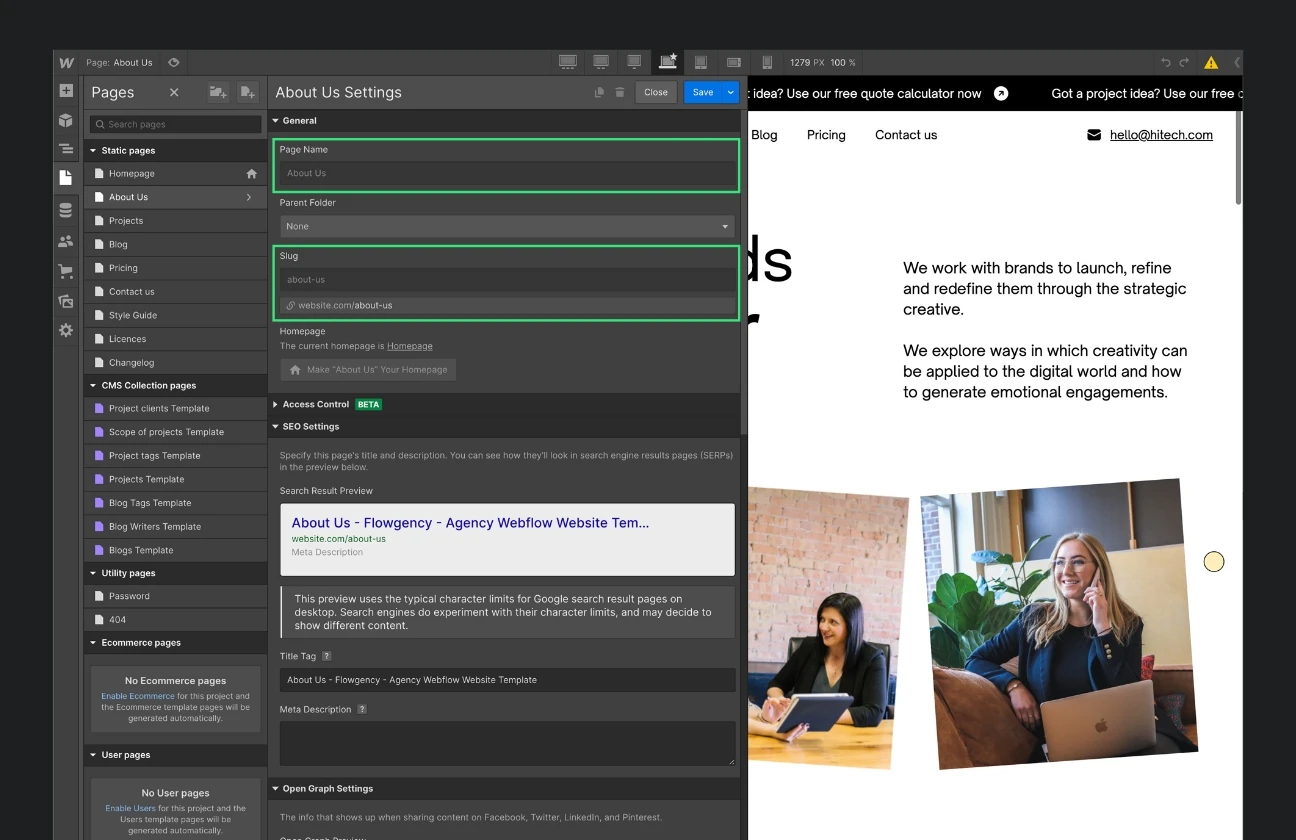Screen dimensions: 1296x840
Task: Click Contact us in the site navigation
Action: [x=906, y=135]
